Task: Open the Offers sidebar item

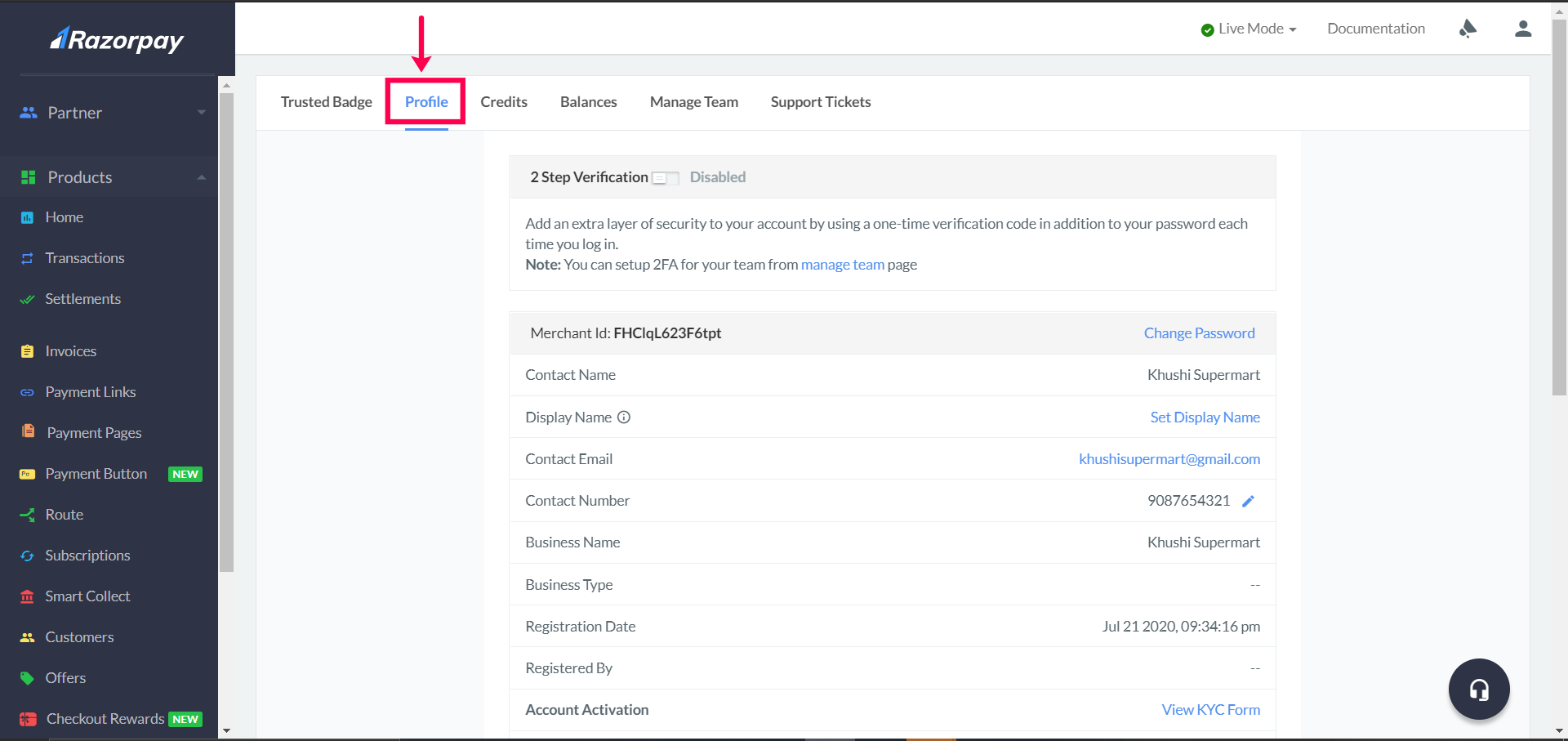Action: click(65, 678)
